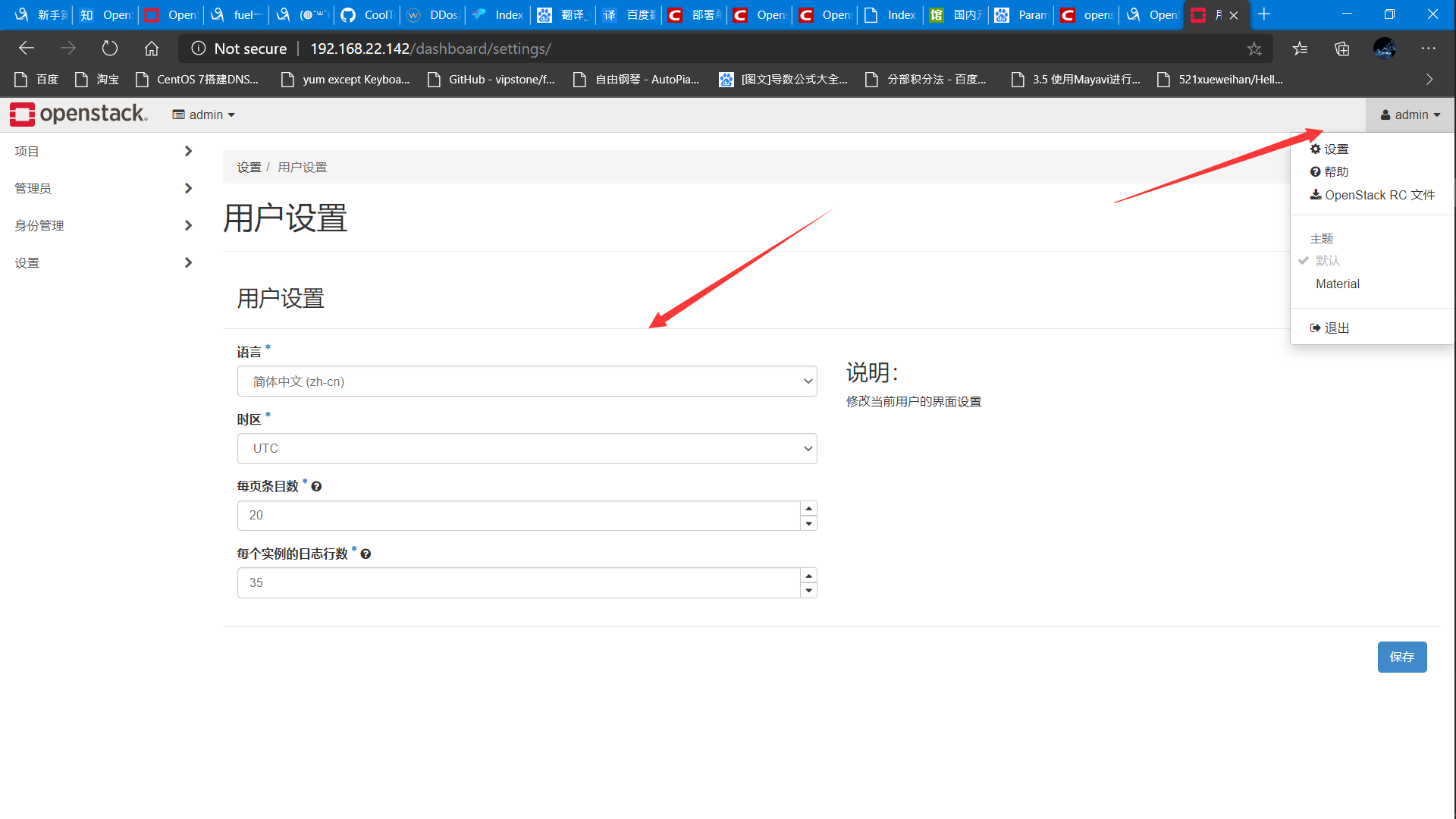This screenshot has width=1456, height=819.
Task: Click the OpenStack logo
Action: coord(78,114)
